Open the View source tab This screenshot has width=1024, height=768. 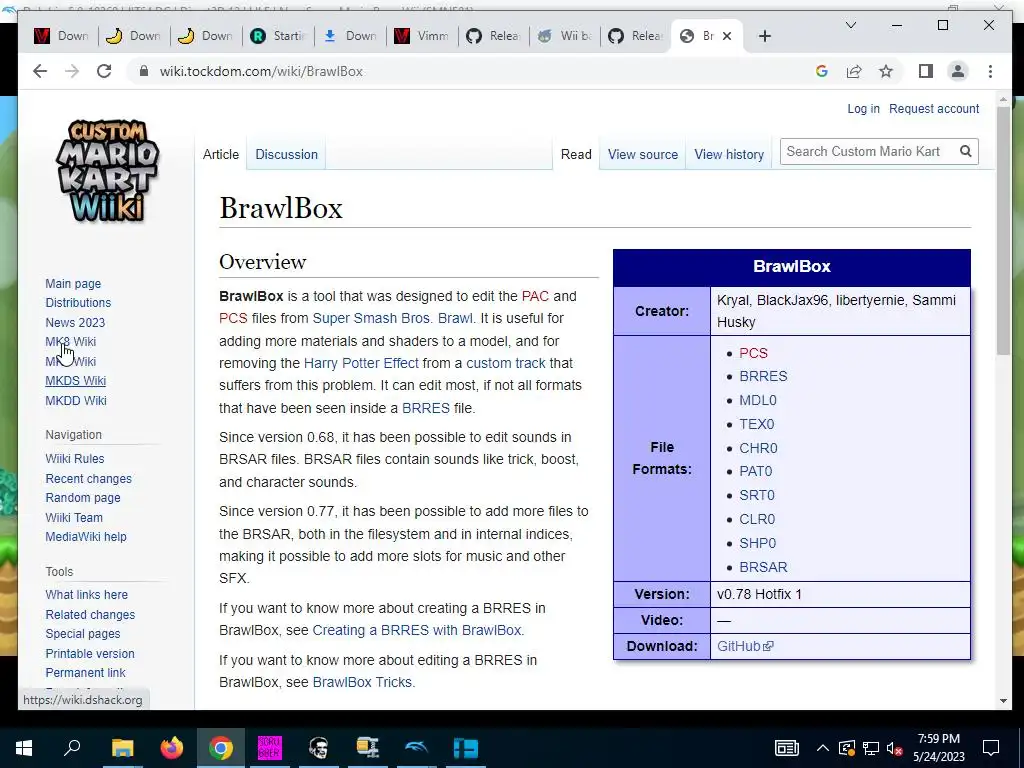click(643, 155)
